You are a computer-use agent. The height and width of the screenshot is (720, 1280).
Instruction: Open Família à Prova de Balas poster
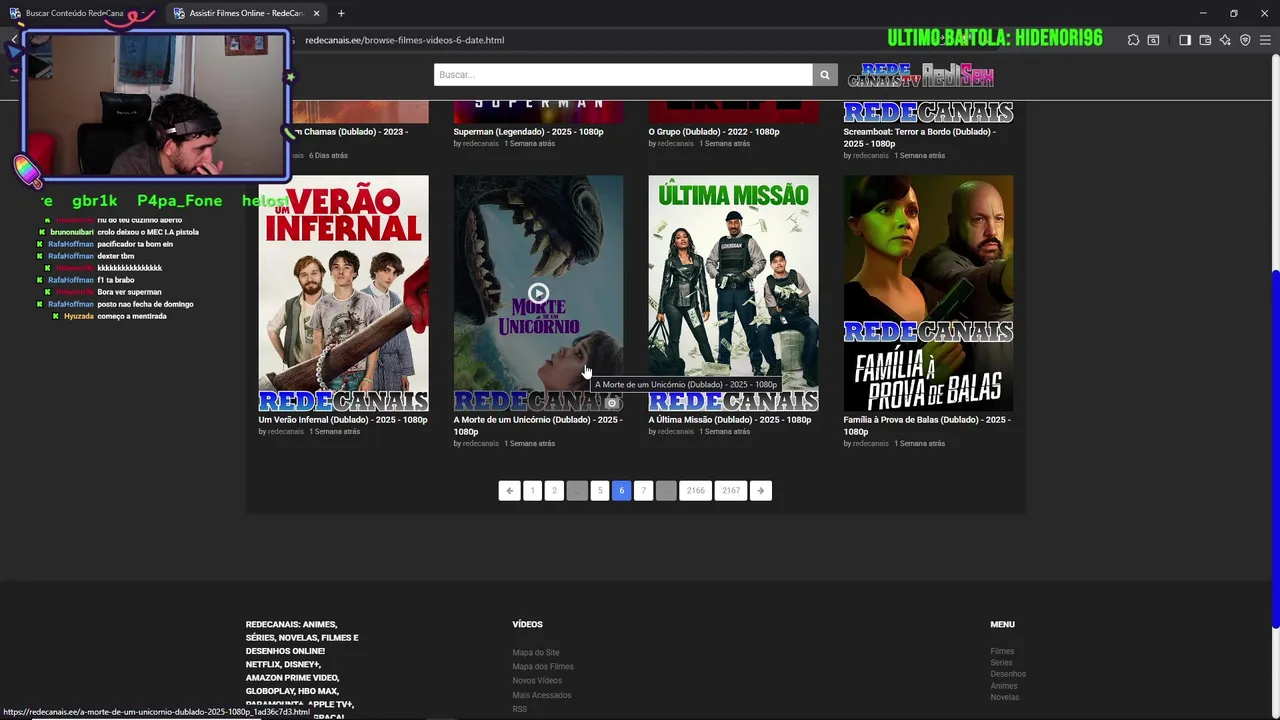(928, 293)
